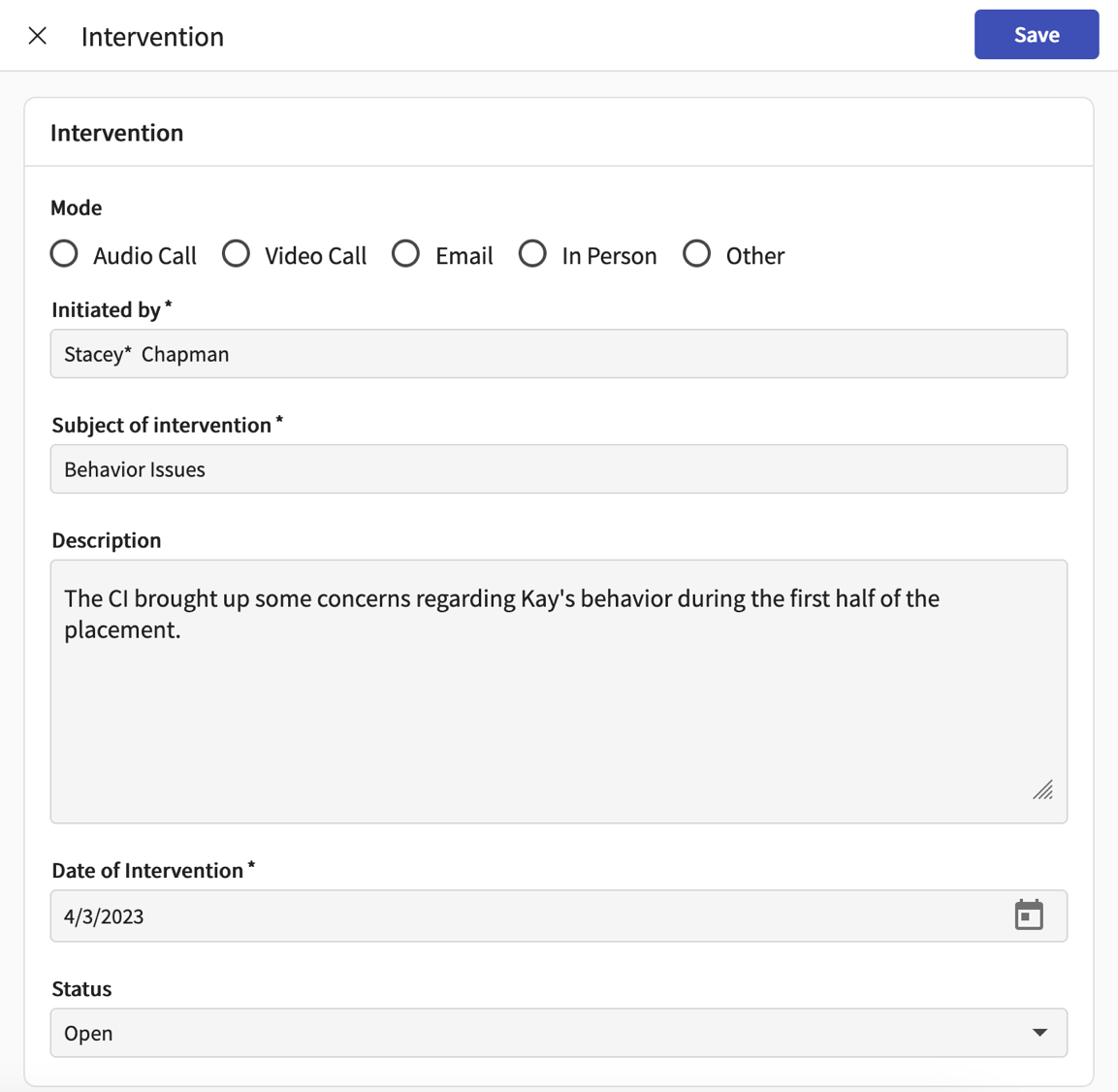Click the Initiated by field
1118x1092 pixels.
pos(559,353)
